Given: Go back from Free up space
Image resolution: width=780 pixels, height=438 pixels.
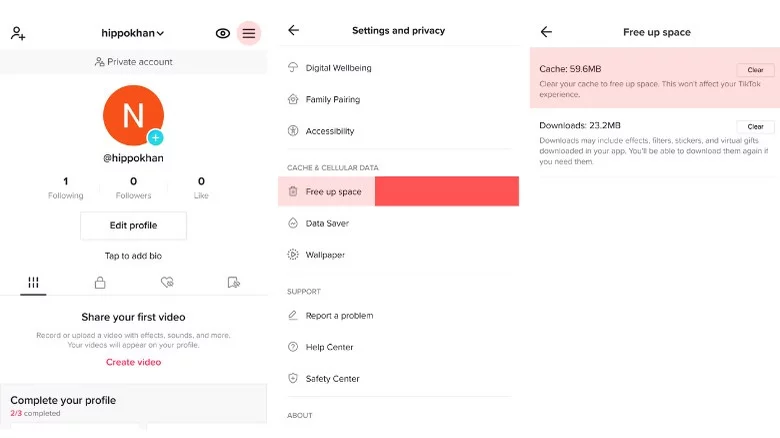Looking at the screenshot, I should coord(546,32).
